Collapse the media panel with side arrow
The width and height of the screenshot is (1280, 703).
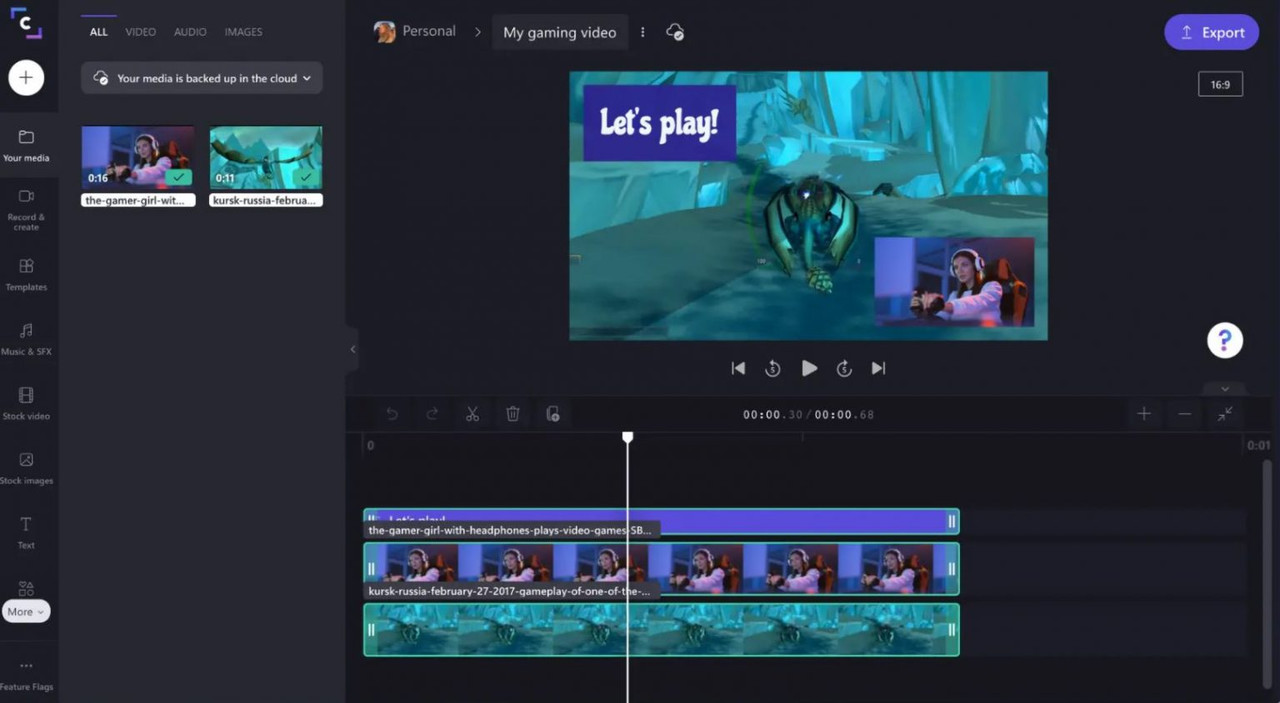click(x=352, y=349)
